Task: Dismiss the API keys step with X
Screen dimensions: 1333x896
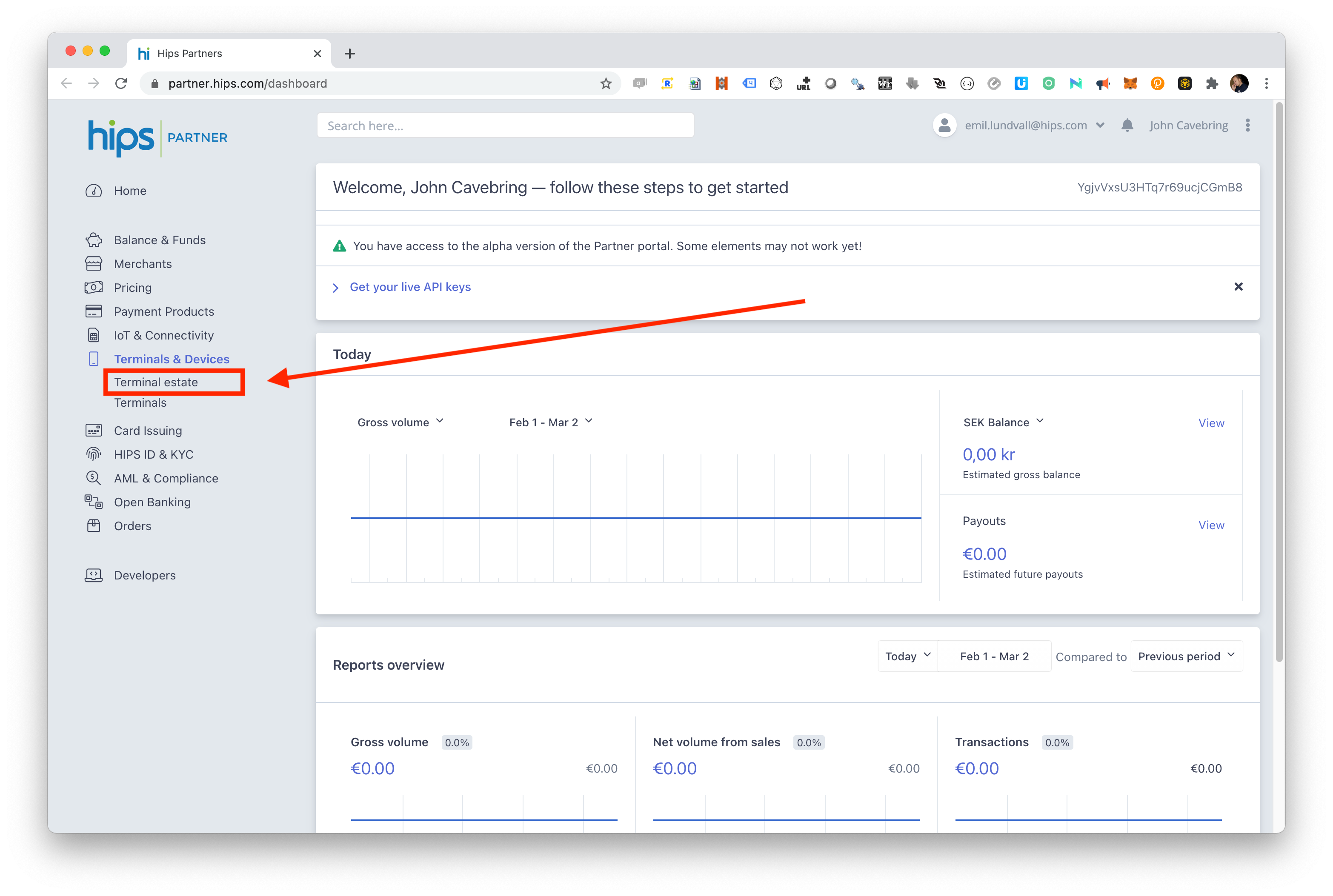Action: 1238,287
